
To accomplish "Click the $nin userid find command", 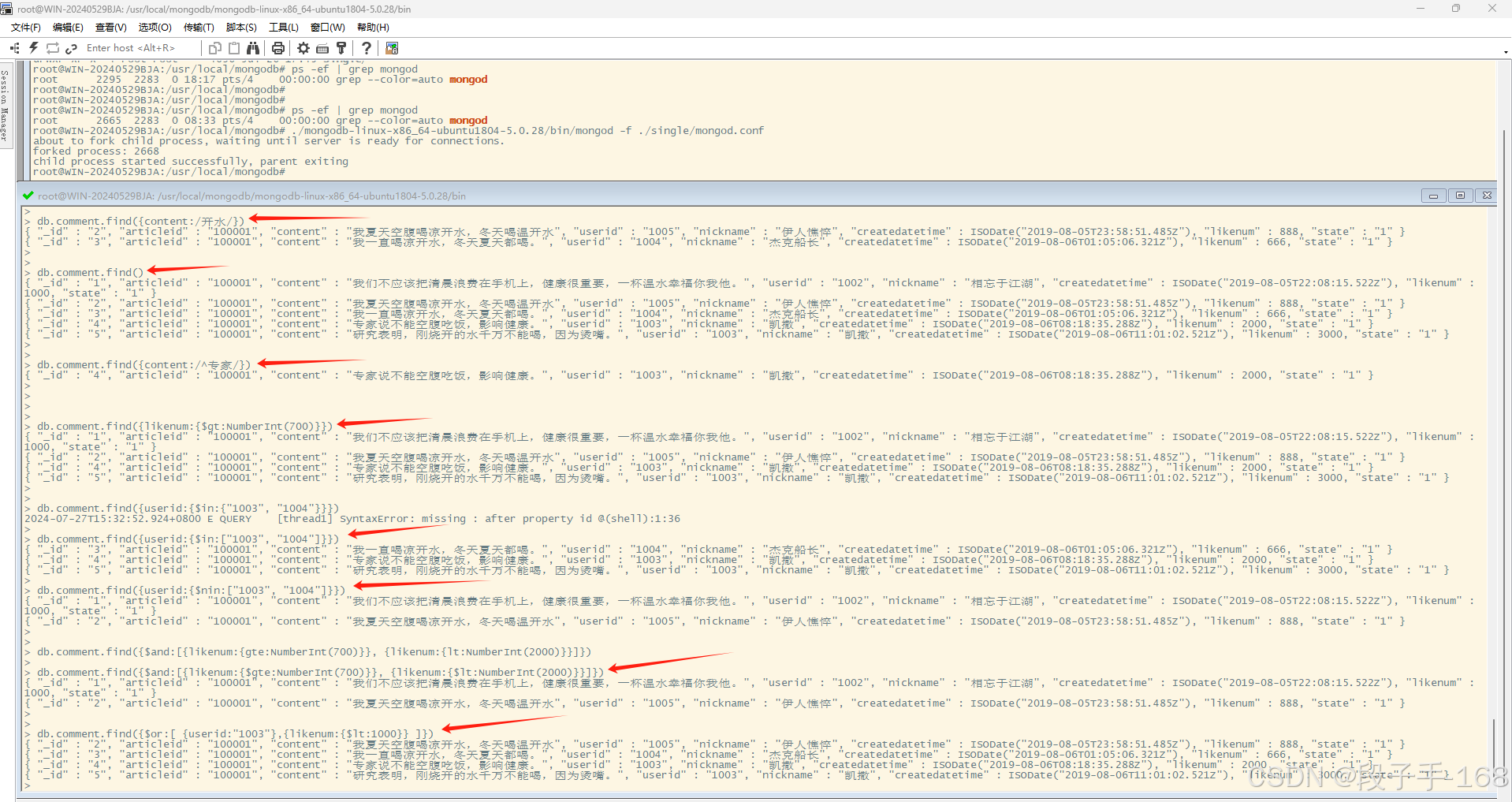I will point(191,591).
